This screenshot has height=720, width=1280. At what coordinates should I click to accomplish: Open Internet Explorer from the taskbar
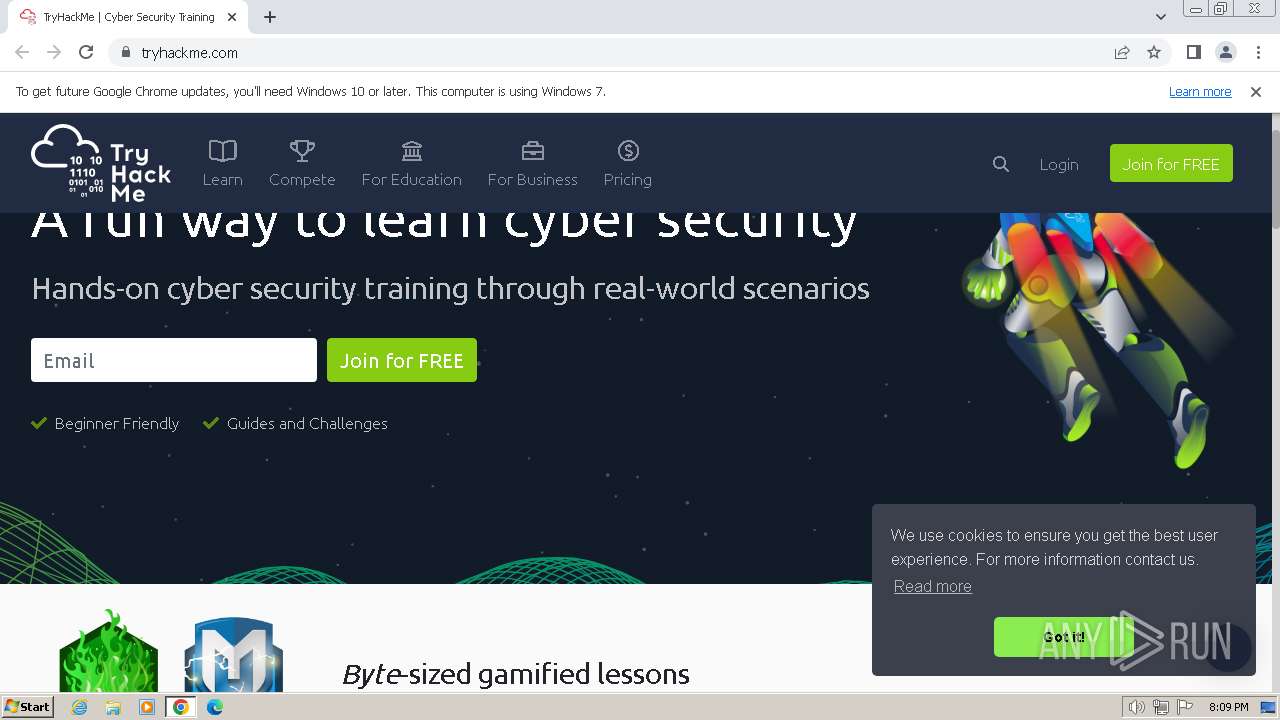(79, 707)
